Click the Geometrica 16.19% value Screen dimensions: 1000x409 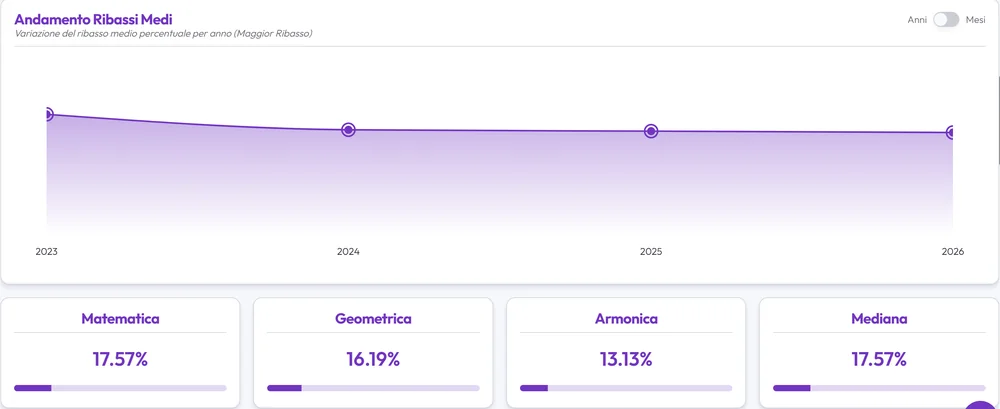373,359
